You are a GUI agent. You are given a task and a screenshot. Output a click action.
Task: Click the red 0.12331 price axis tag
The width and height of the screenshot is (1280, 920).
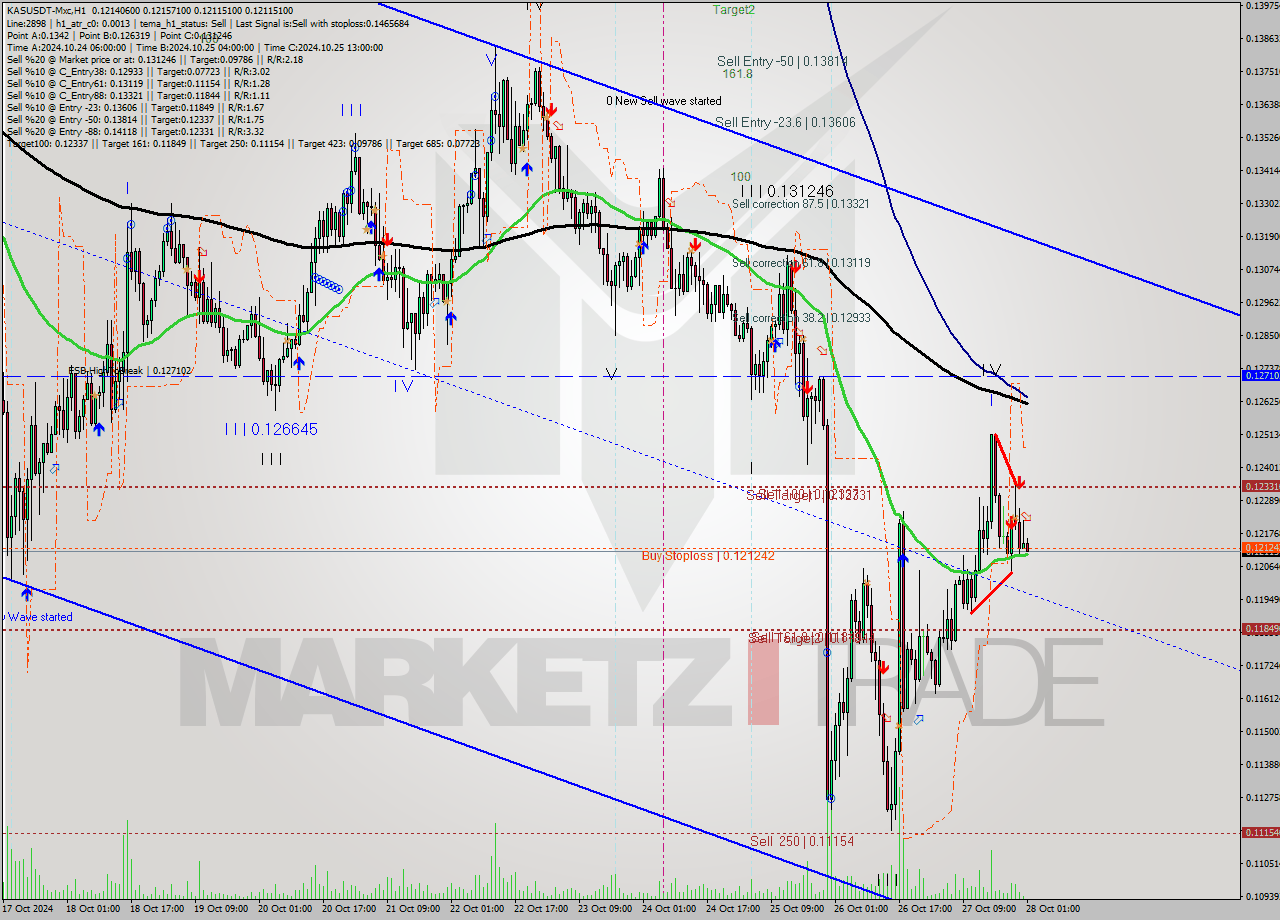pyautogui.click(x=1260, y=487)
